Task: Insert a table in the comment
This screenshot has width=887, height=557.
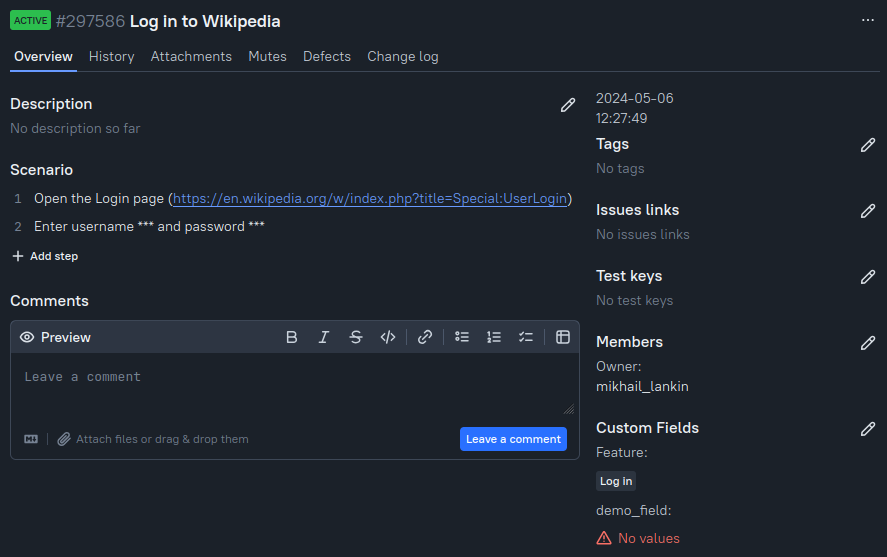Action: coord(563,338)
